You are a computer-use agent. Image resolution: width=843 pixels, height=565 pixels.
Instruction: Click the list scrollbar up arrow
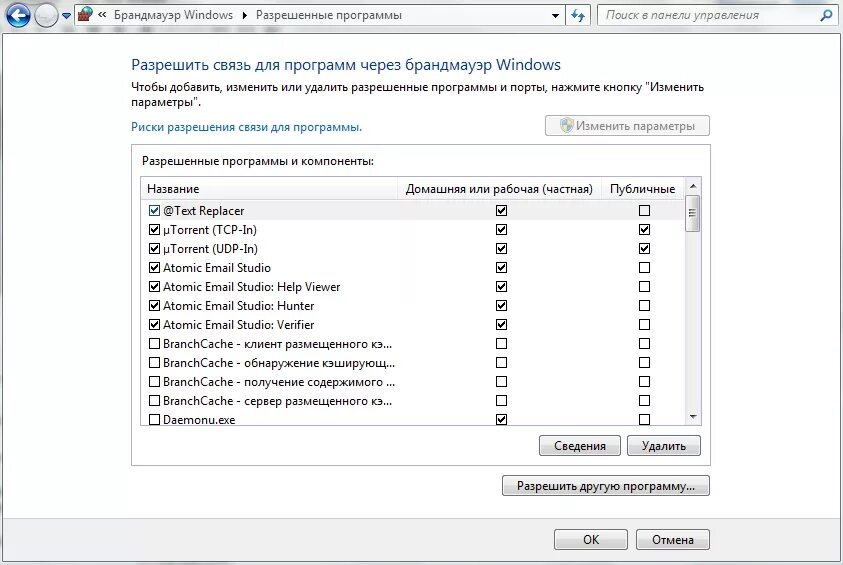[x=693, y=186]
